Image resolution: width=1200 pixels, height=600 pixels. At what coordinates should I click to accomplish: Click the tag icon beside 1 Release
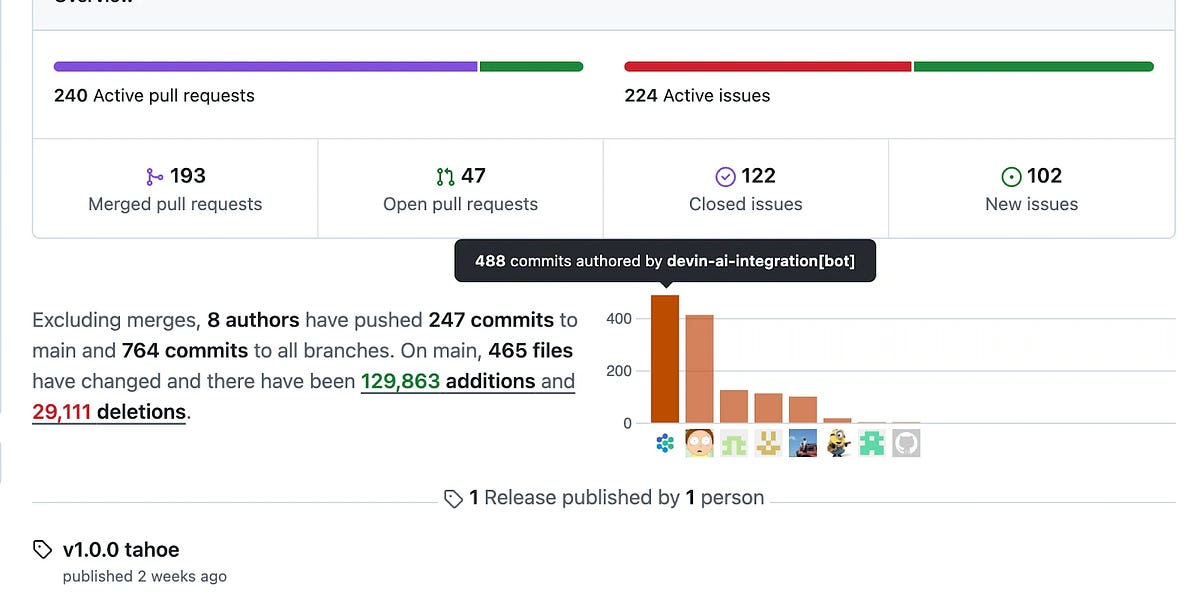click(453, 498)
